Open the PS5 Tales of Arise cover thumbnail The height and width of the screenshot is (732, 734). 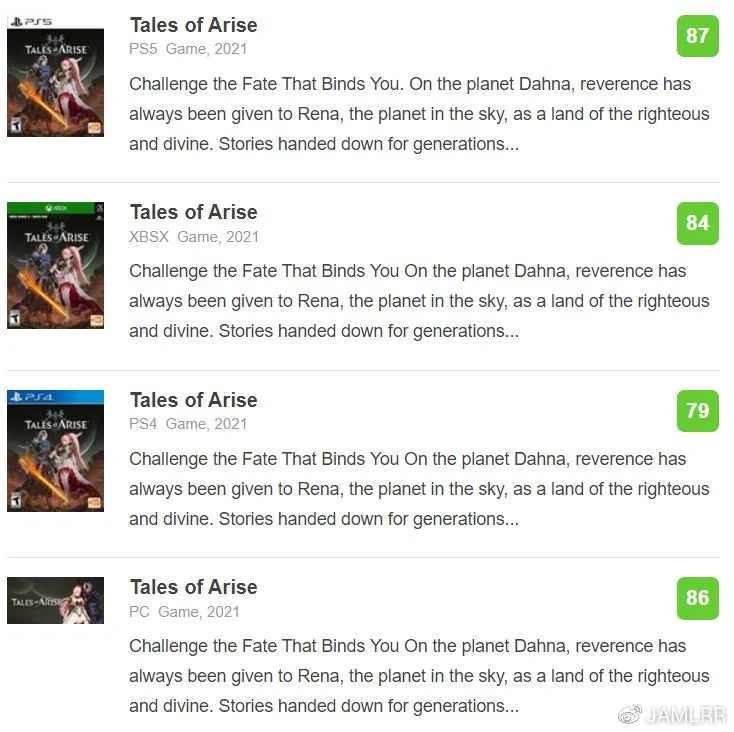tap(55, 76)
